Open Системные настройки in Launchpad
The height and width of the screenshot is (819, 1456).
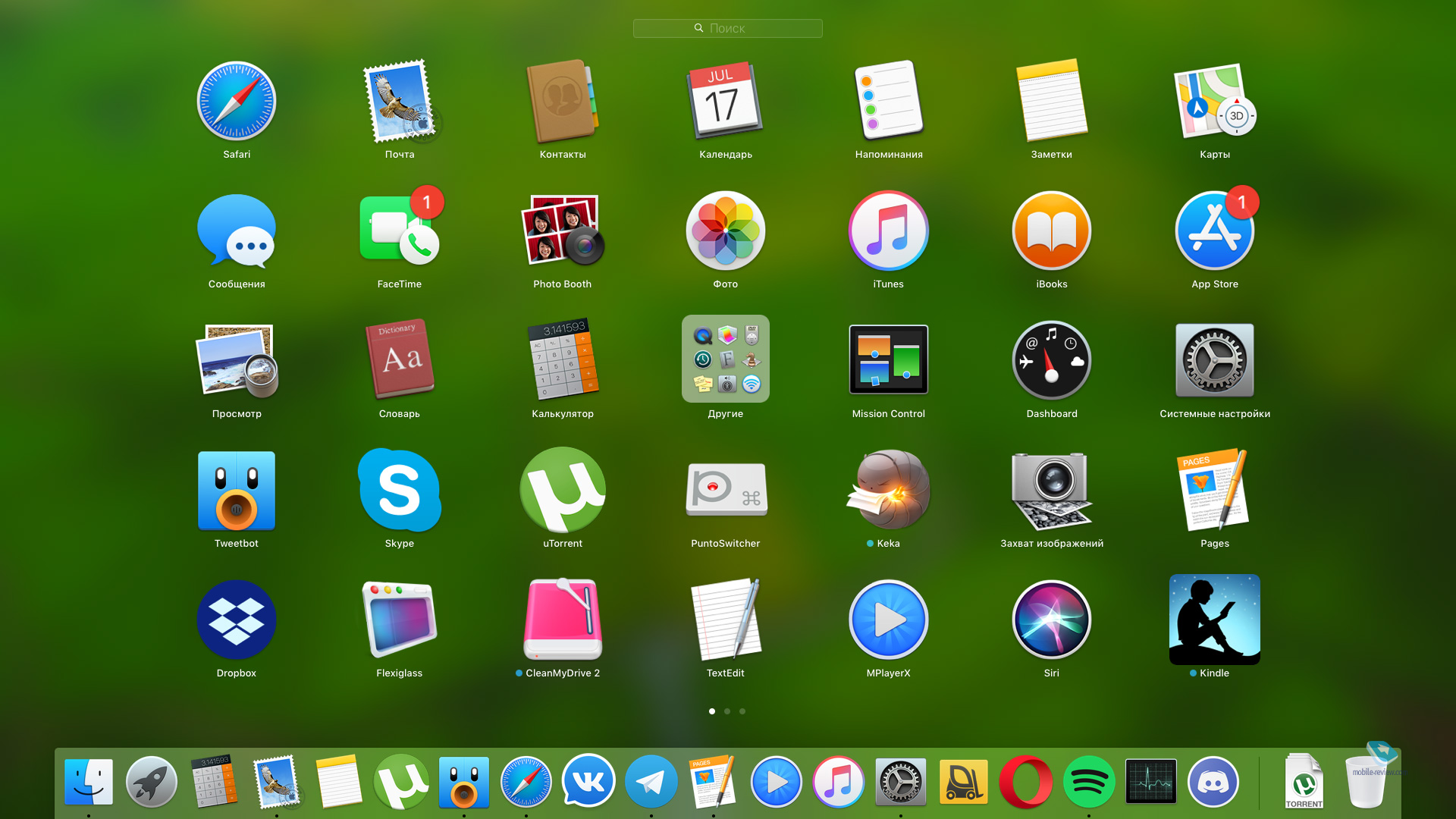[x=1215, y=360]
